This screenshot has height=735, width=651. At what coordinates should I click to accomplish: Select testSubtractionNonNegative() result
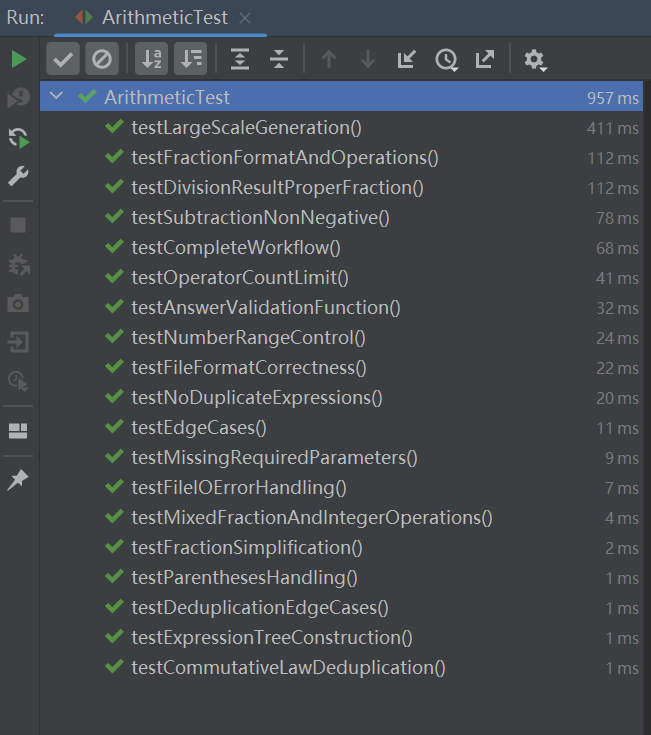point(341,218)
